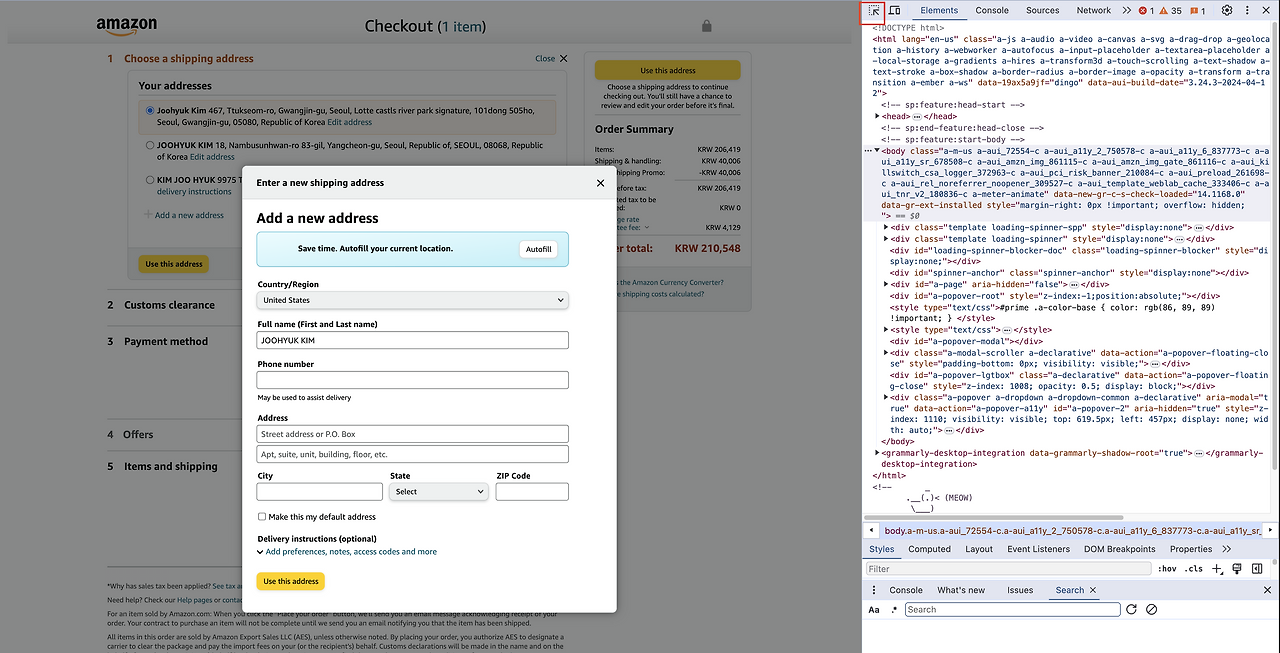Click Add a new address link
This screenshot has width=1280, height=653.
pyautogui.click(x=189, y=215)
